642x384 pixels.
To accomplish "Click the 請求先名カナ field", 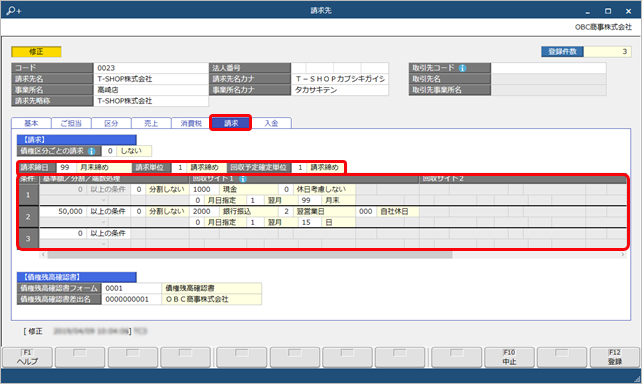I will [x=339, y=79].
